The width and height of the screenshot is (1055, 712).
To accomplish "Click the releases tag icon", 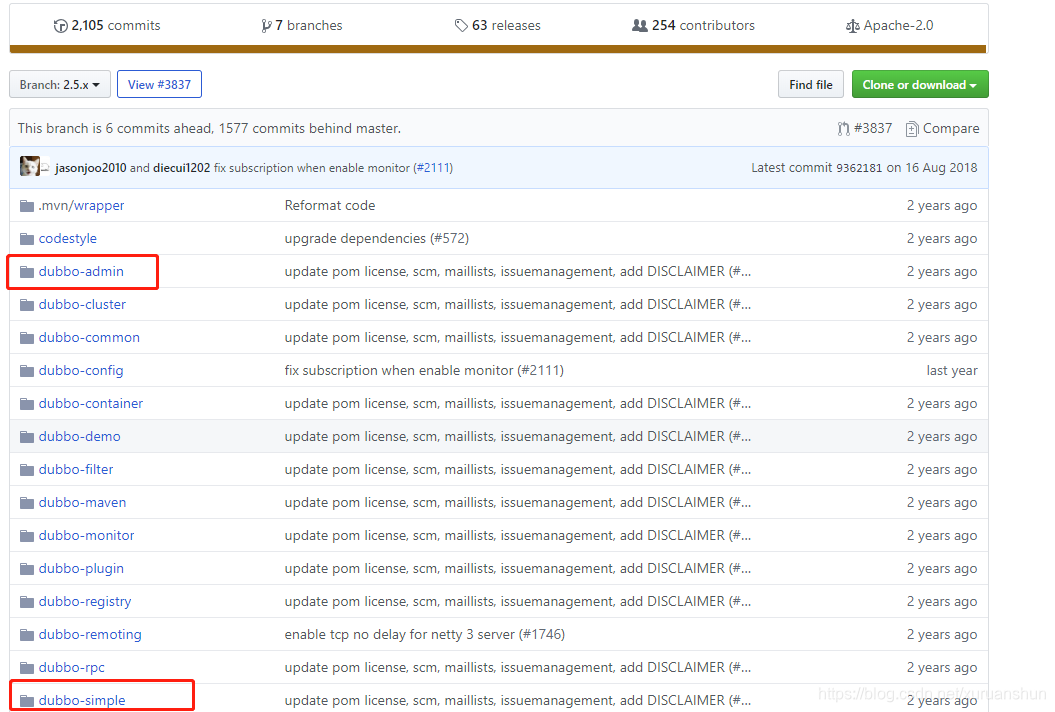I will click(x=461, y=26).
